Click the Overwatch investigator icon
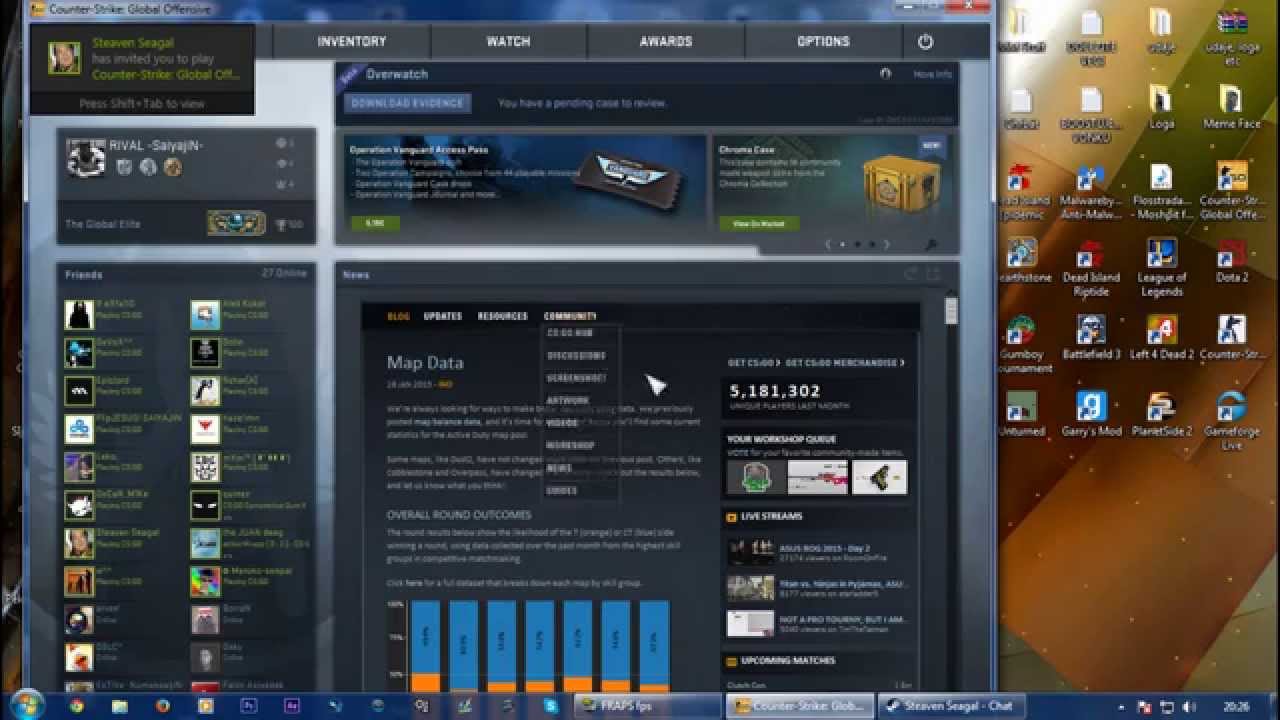Image resolution: width=1280 pixels, height=720 pixels. [x=885, y=74]
